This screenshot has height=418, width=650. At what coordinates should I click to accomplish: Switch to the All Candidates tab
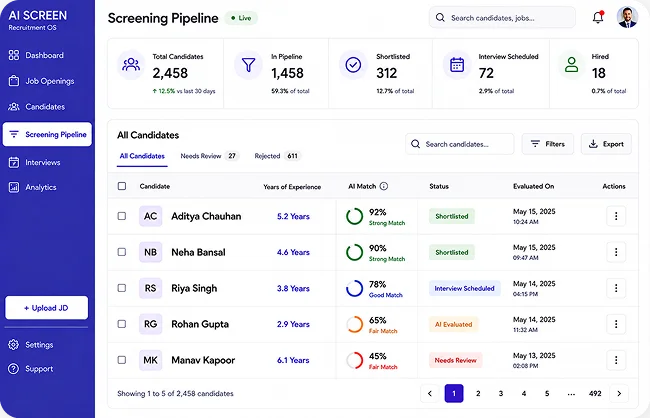(142, 156)
